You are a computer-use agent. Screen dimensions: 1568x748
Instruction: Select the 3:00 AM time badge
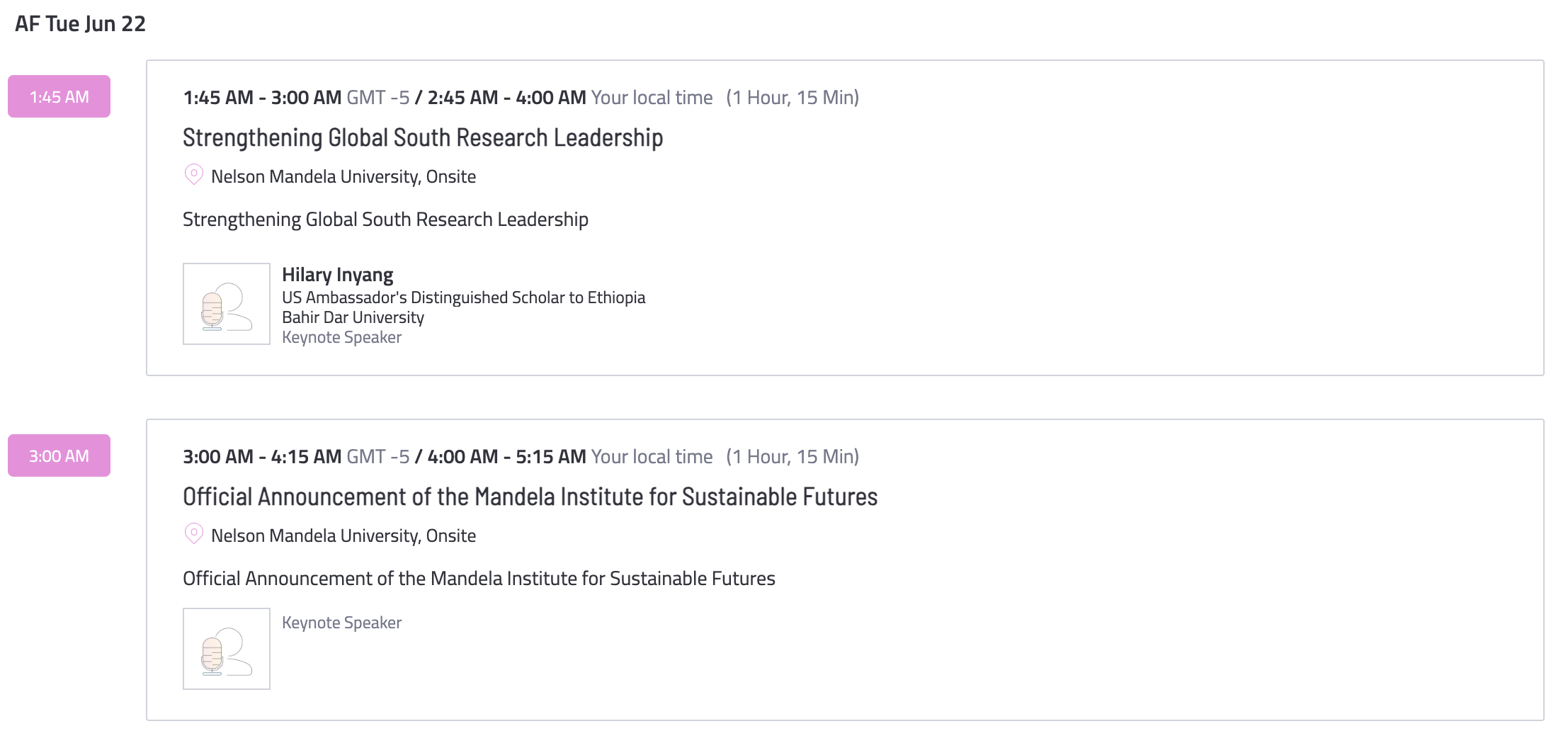[x=59, y=455]
